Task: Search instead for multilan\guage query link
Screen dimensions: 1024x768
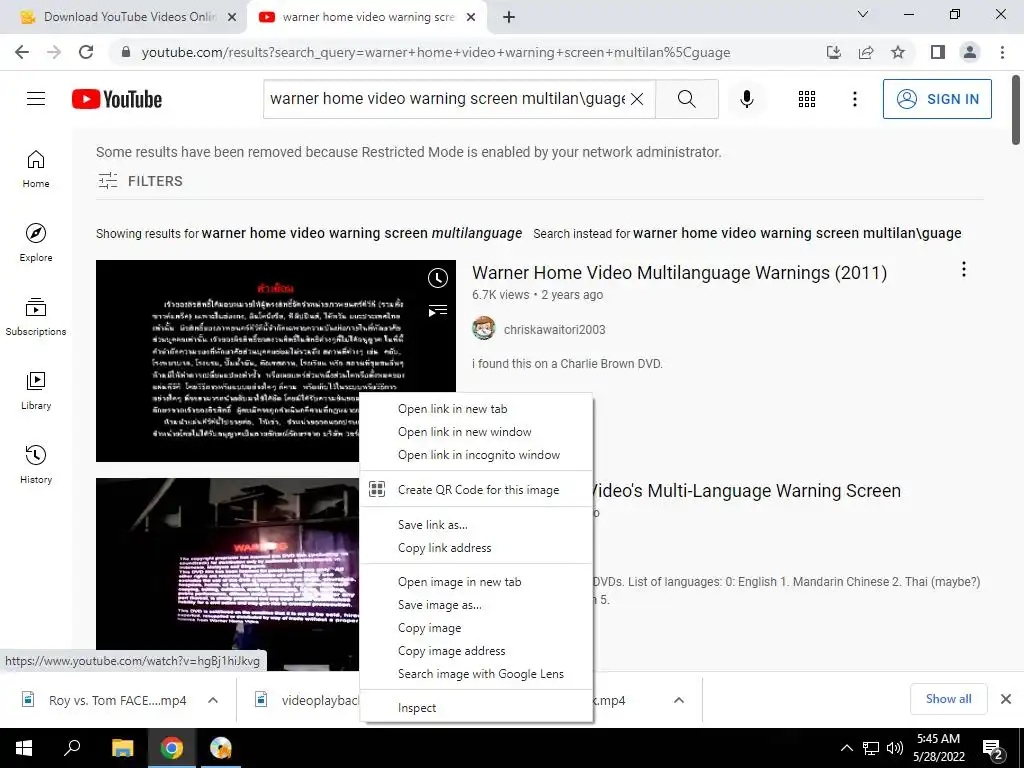Action: pyautogui.click(x=797, y=233)
